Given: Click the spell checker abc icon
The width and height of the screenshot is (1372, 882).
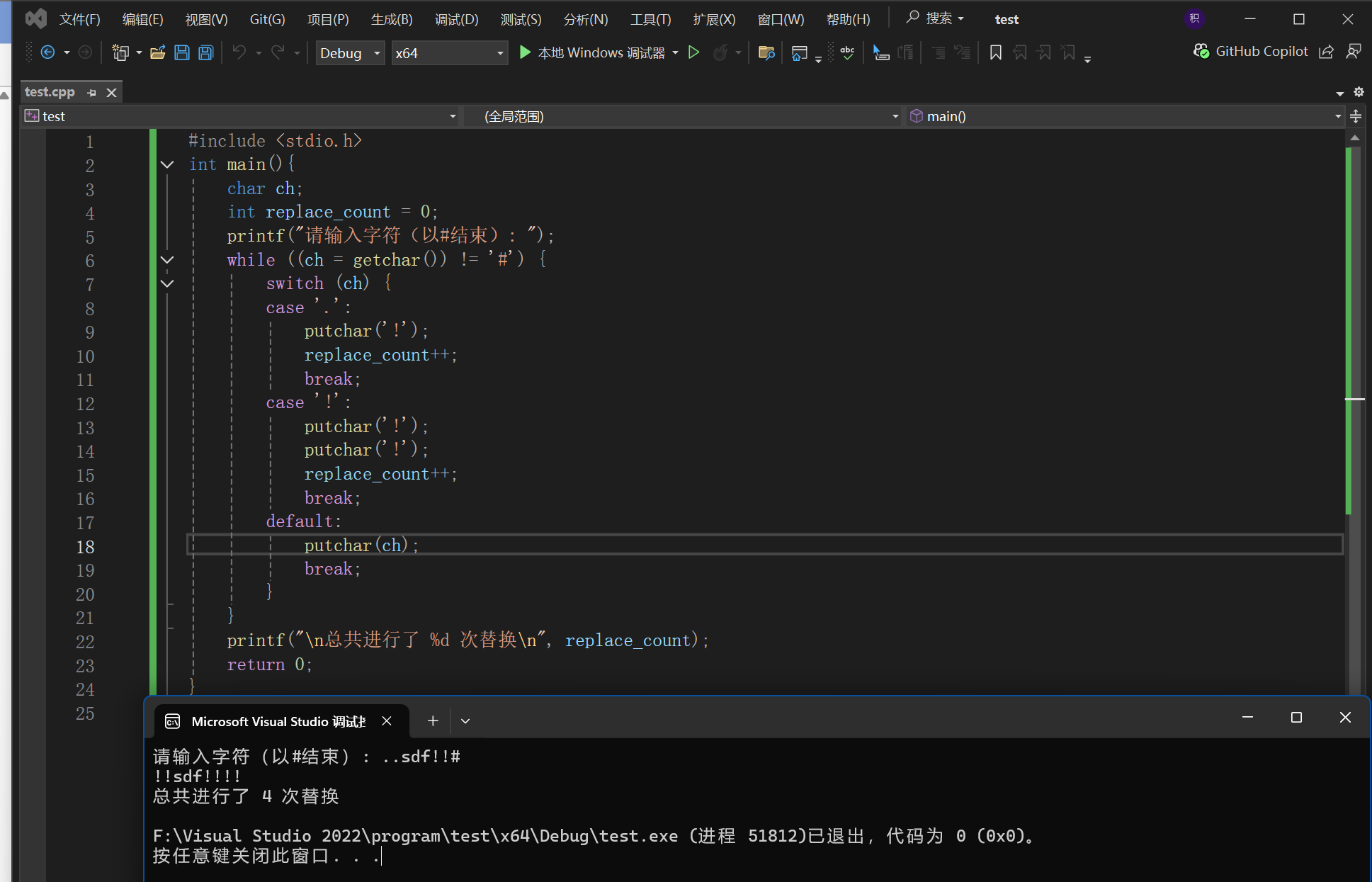Looking at the screenshot, I should pos(847,52).
